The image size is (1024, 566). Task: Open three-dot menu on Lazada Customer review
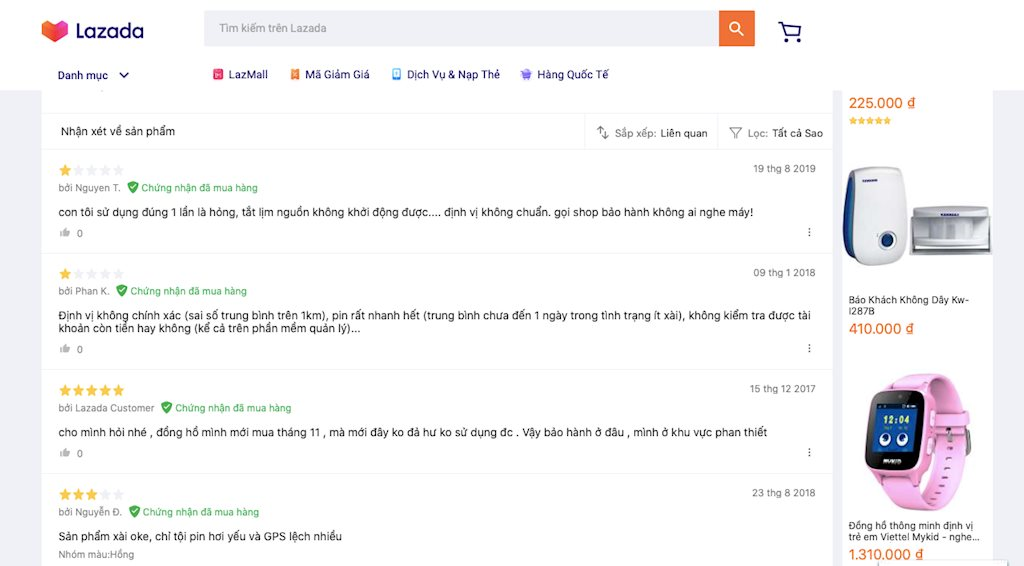[809, 452]
